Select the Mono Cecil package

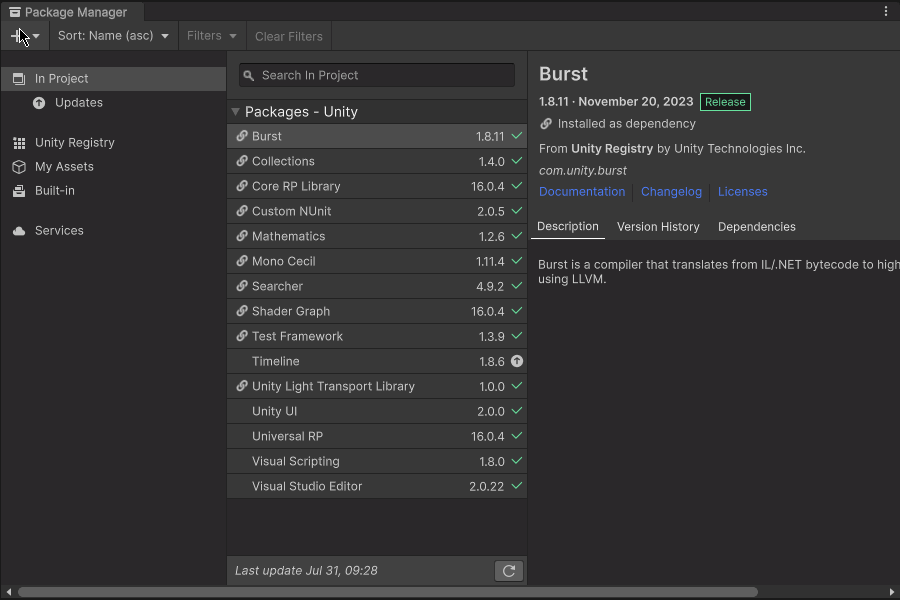coord(377,261)
